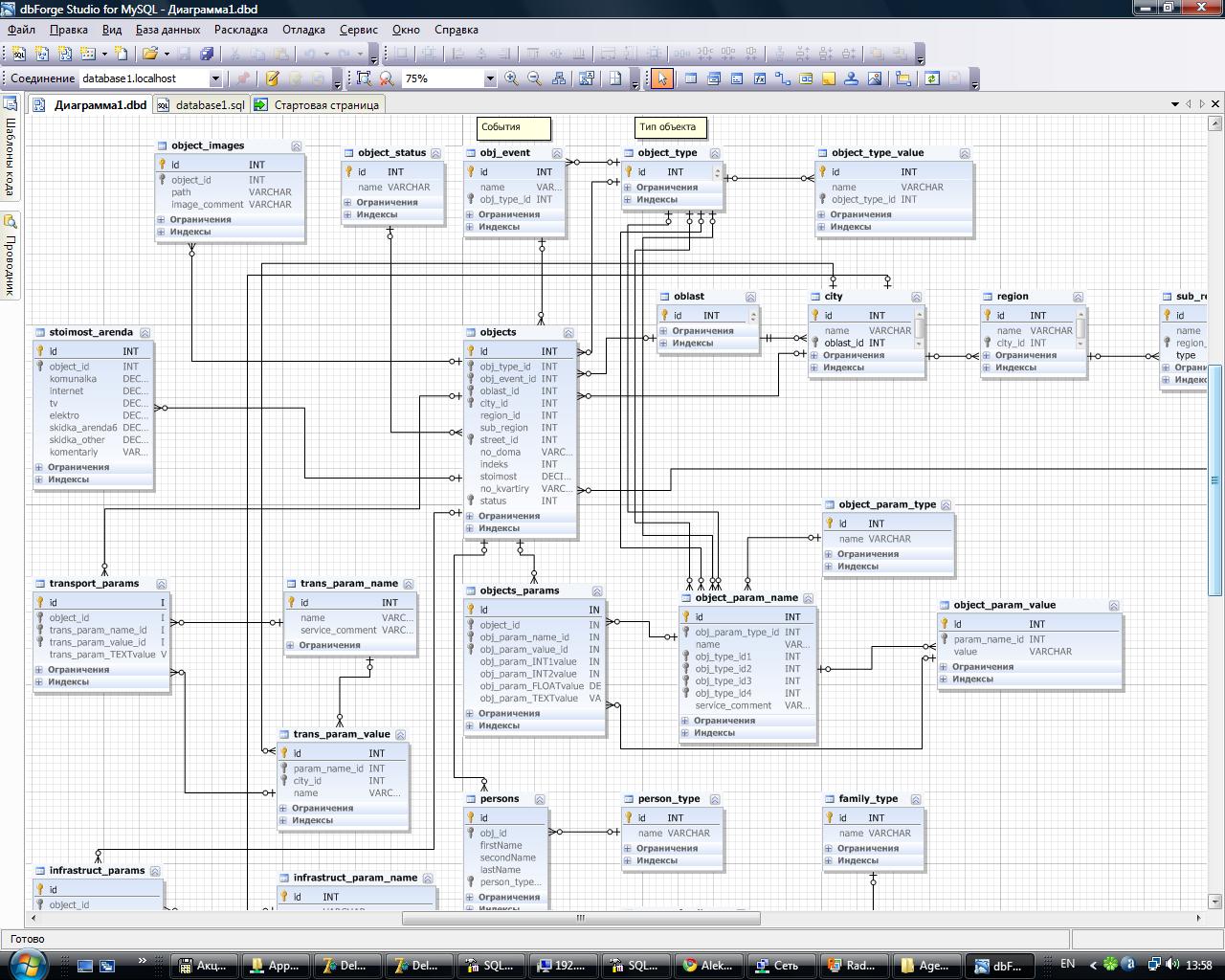Viewport: 1225px width, 980px height.
Task: Expand Индексы in the object_param_value table
Action: click(945, 679)
